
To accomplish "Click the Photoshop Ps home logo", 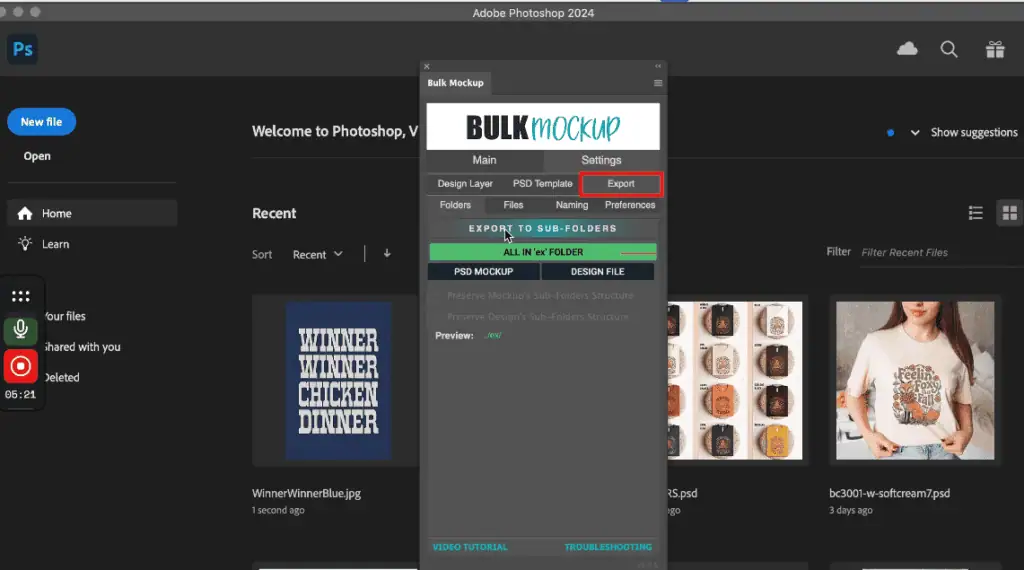I will tap(22, 49).
